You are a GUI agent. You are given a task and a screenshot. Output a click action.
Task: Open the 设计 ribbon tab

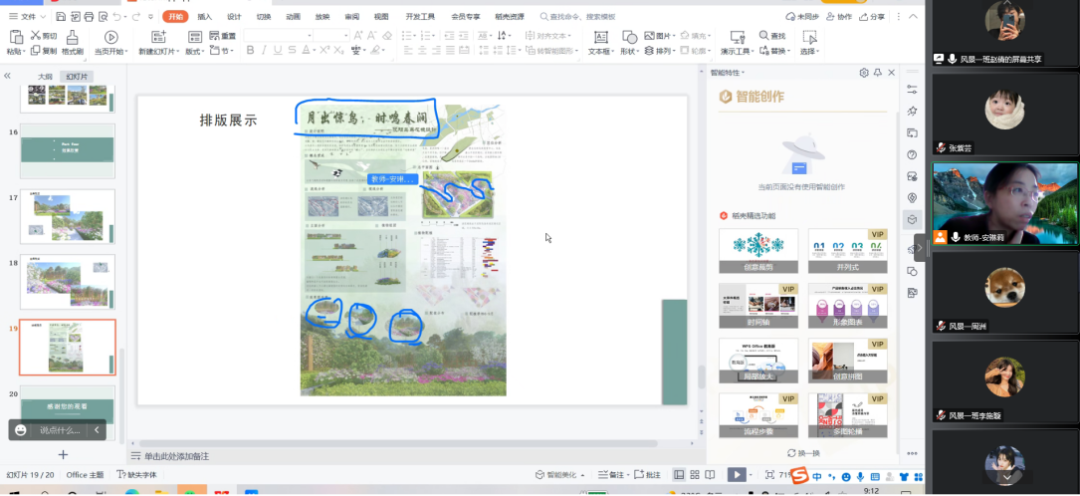tap(234, 17)
